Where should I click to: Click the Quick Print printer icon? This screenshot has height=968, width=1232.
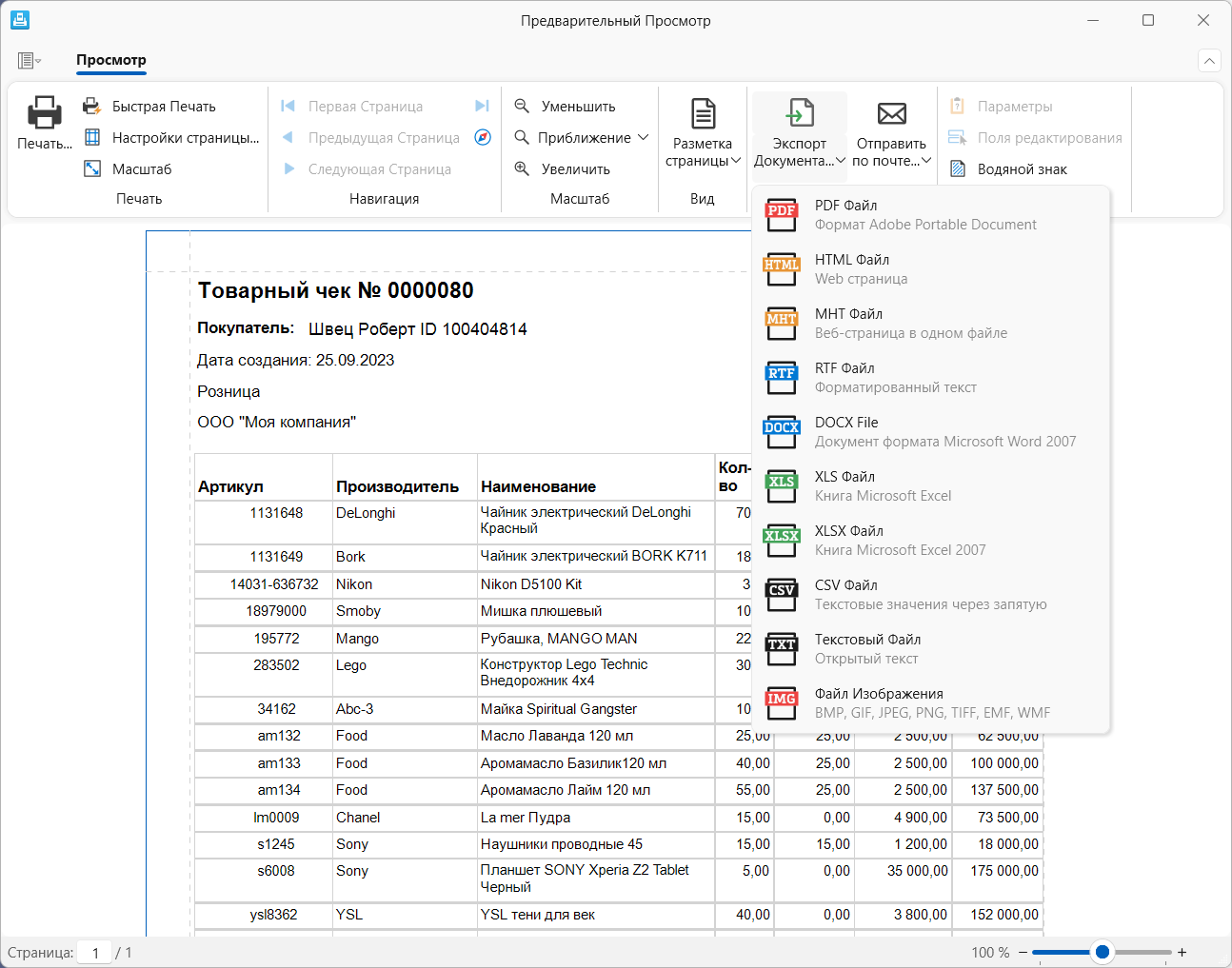pos(91,107)
